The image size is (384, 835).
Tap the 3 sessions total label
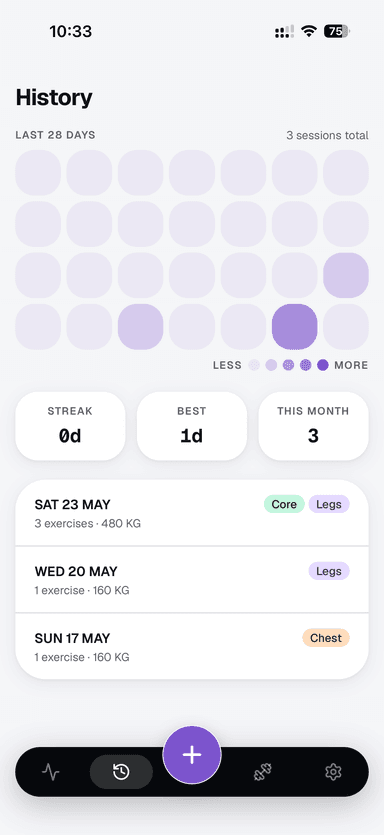pyautogui.click(x=327, y=135)
